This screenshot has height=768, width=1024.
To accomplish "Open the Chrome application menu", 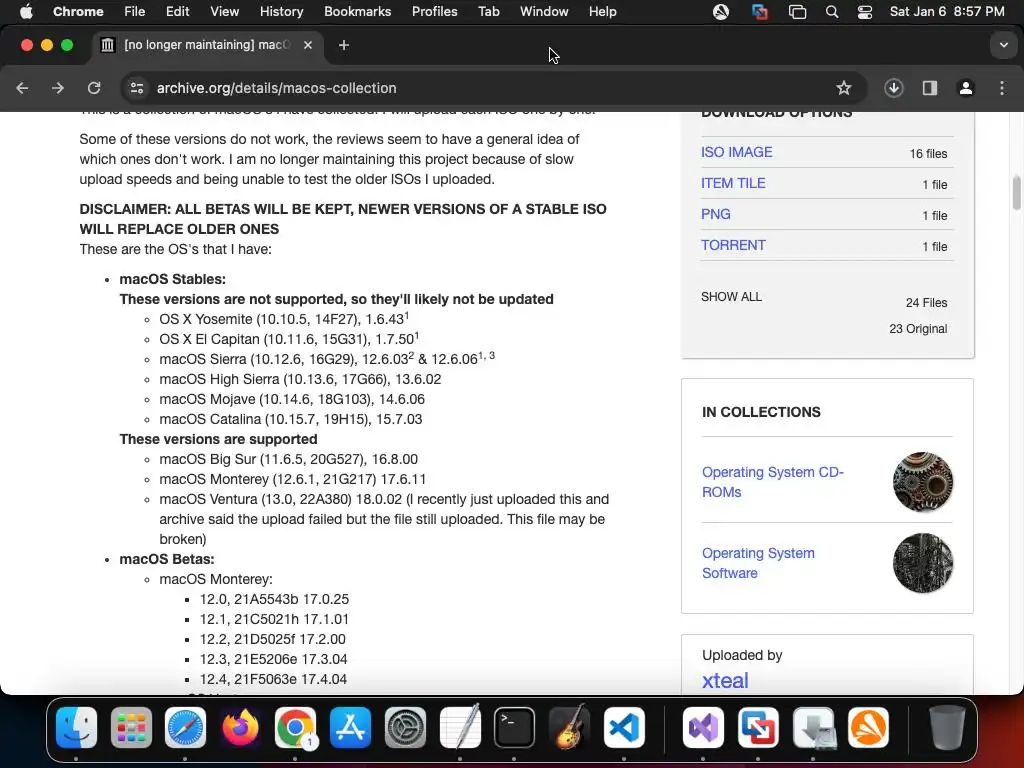I will tap(78, 12).
